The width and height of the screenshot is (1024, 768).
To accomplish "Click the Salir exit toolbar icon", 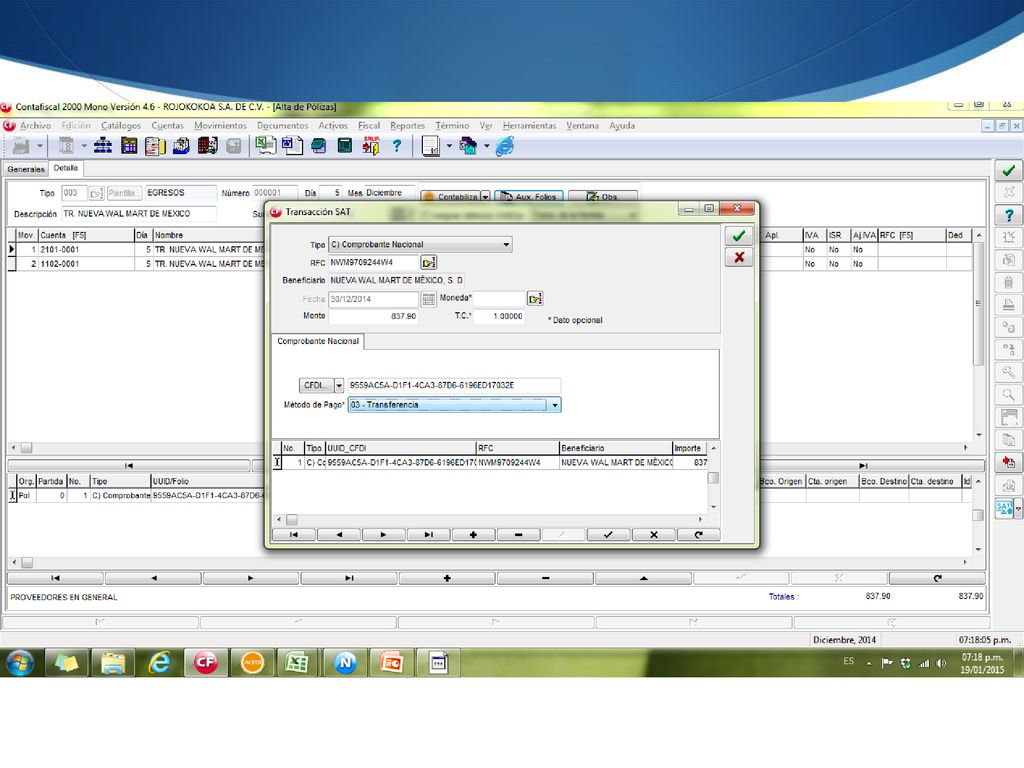I will 371,146.
